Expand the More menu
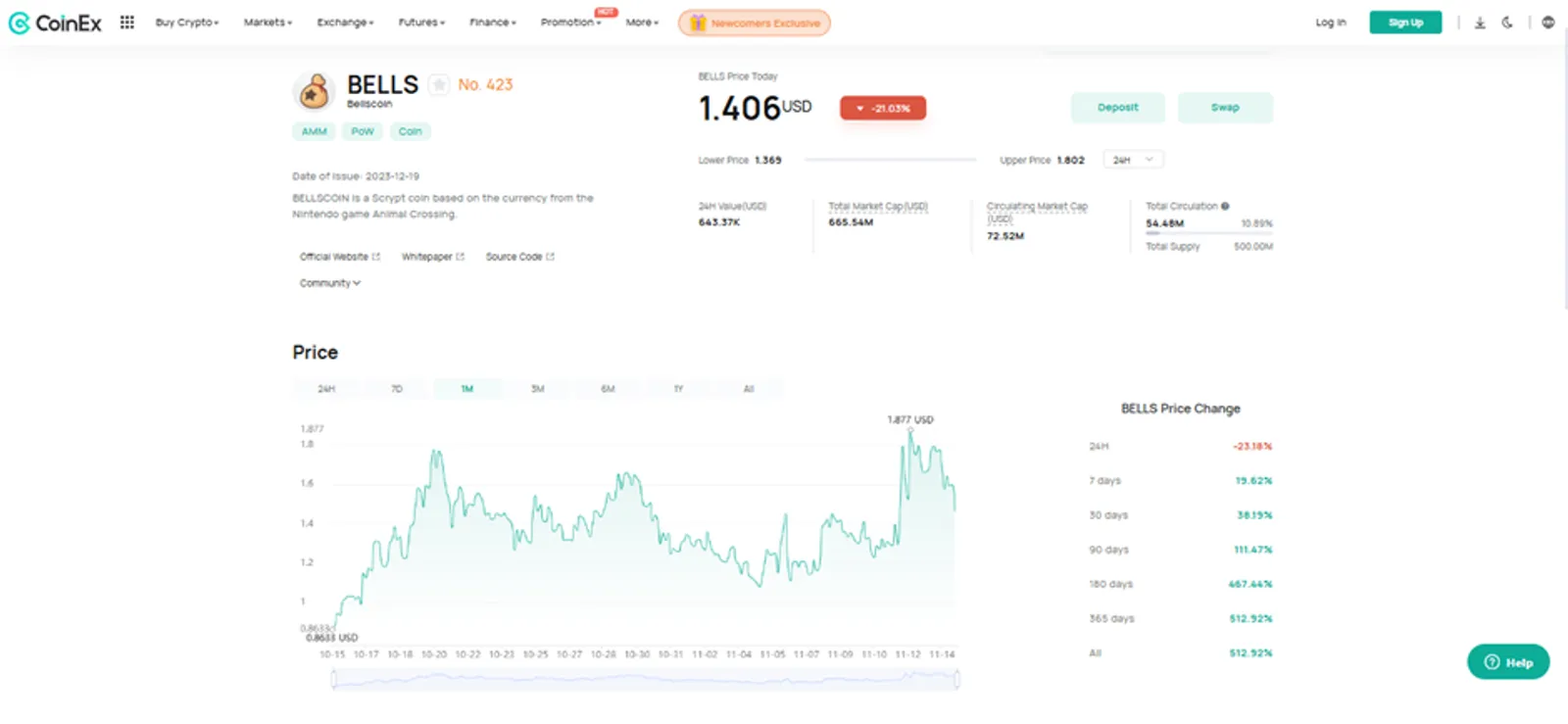Viewport: 1568px width, 724px height. (x=642, y=23)
